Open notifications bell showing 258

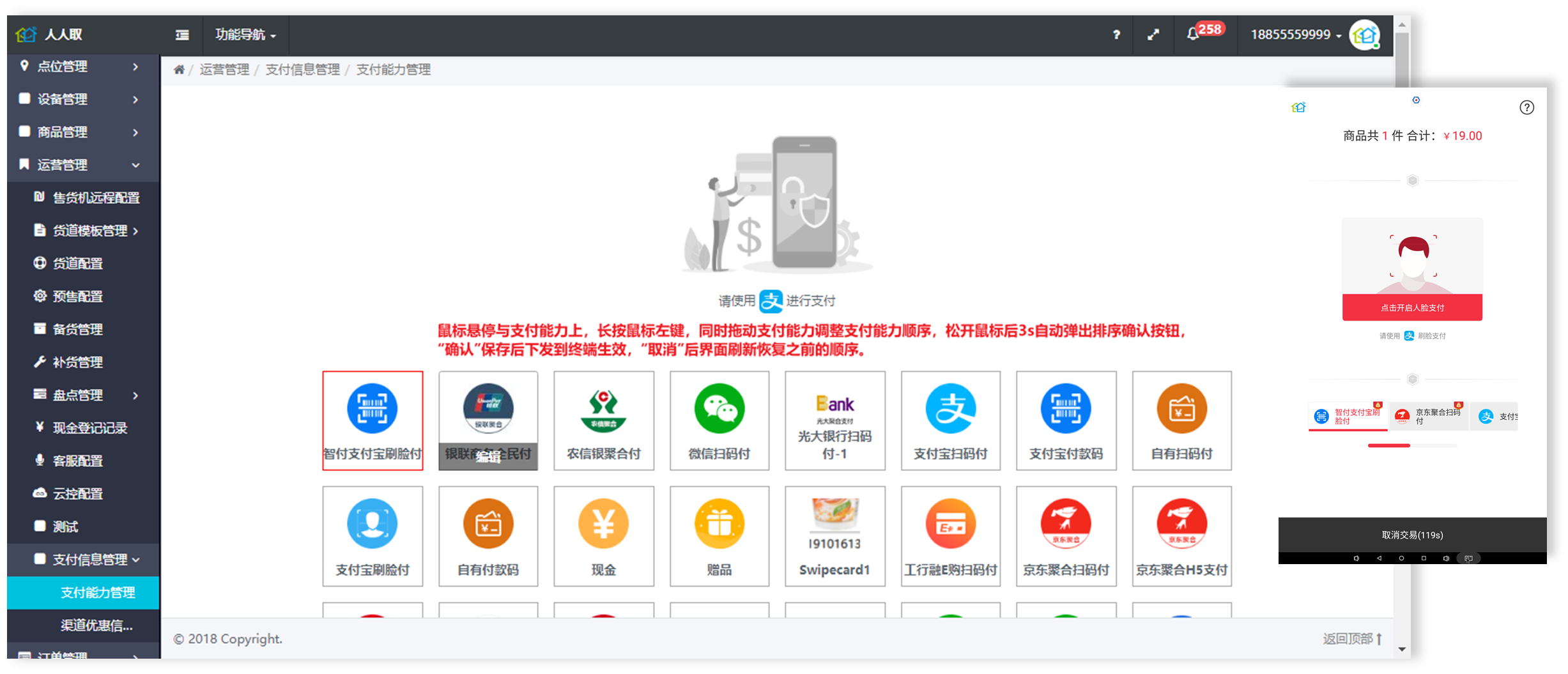tap(1204, 32)
